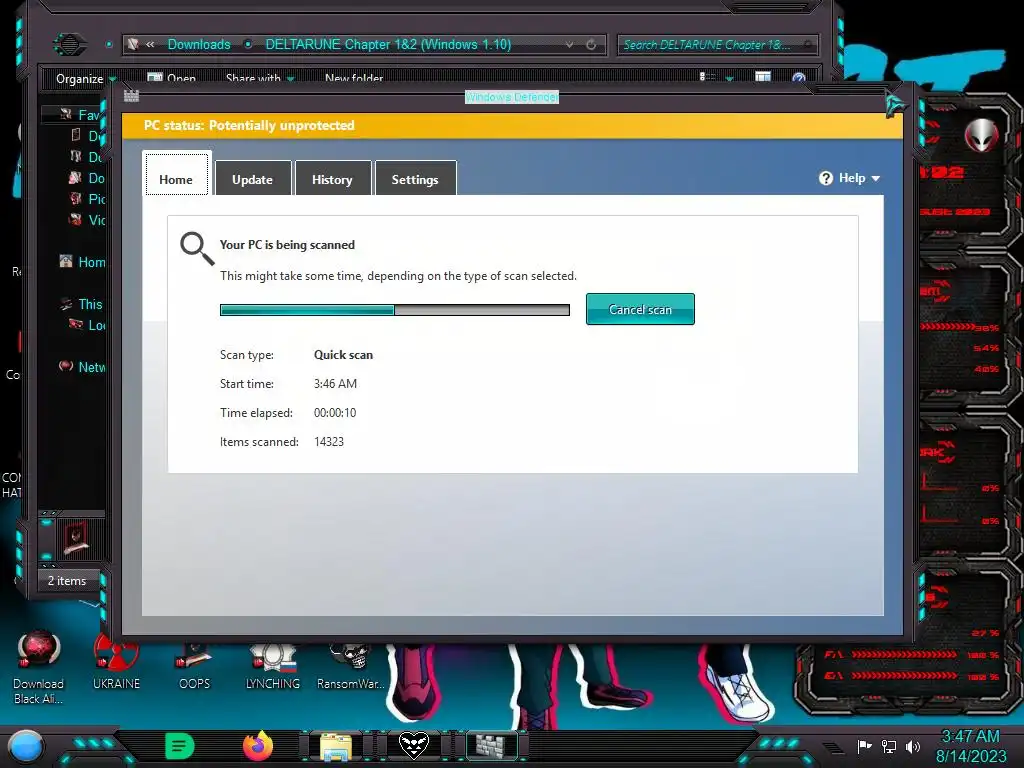Select Homegroup in Explorer navigation pane

[x=82, y=262]
